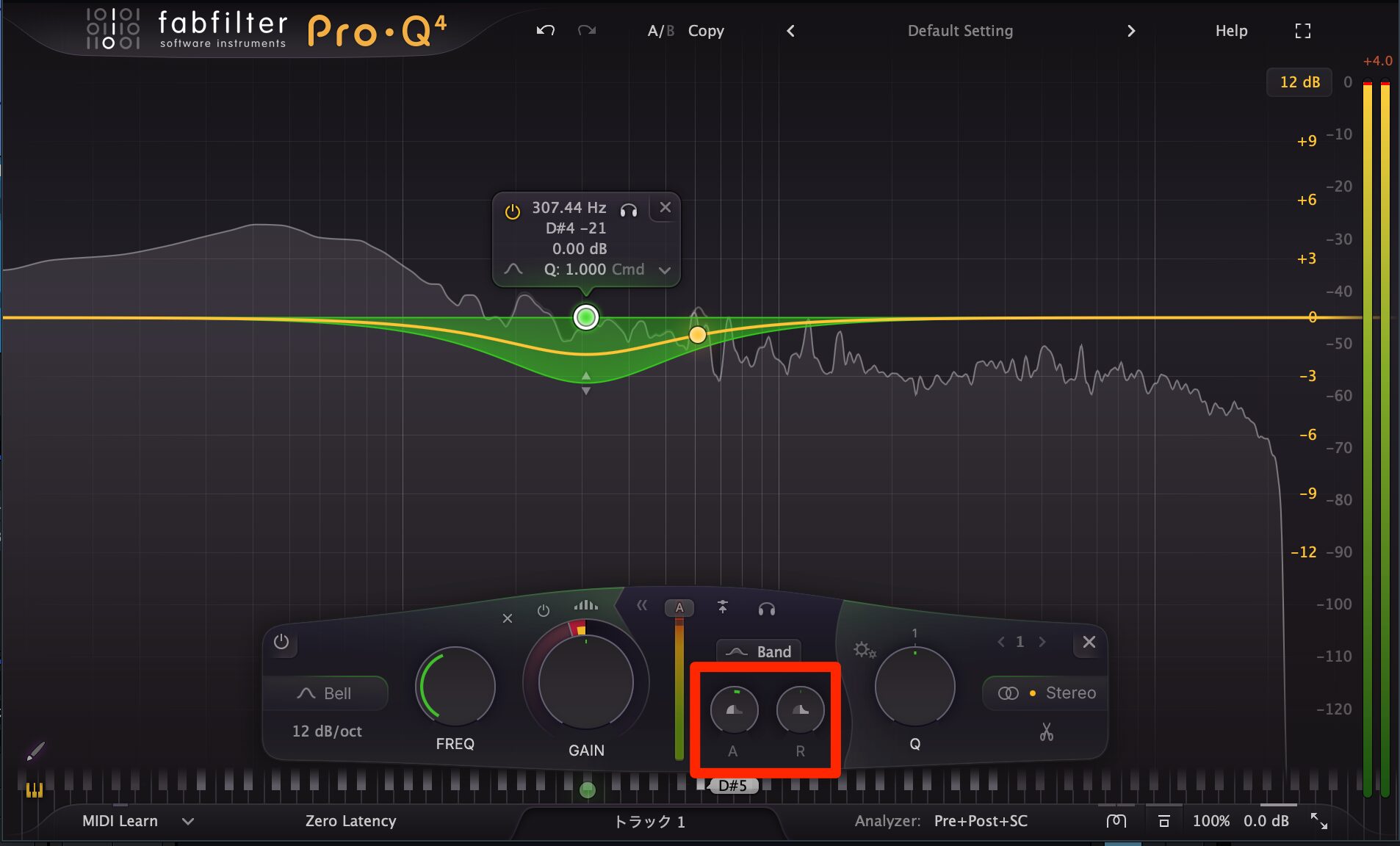Click the interface size arrows icon
Viewport: 1400px width, 846px height.
point(1319,821)
